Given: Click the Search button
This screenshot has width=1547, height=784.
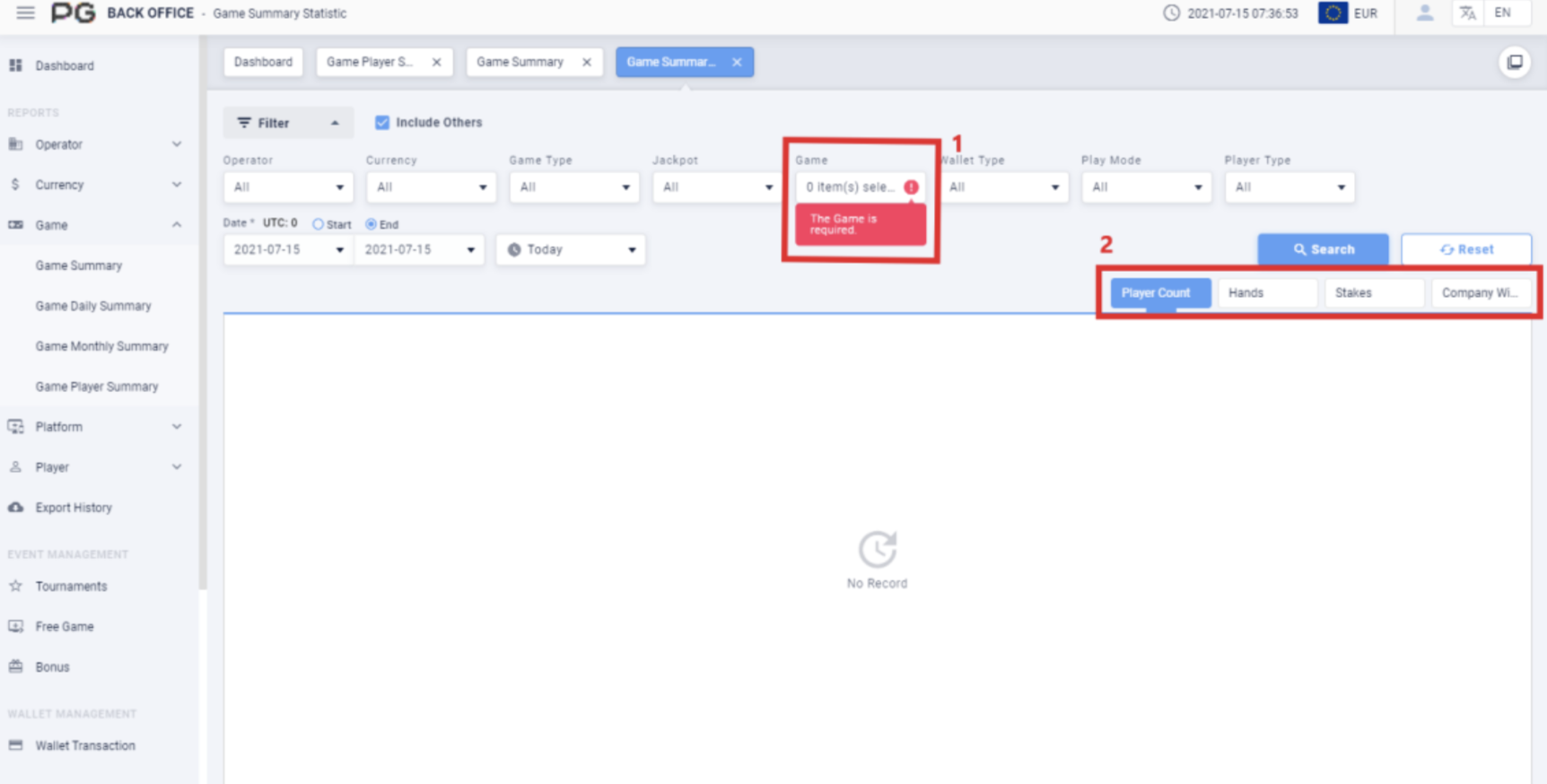Looking at the screenshot, I should coord(1323,249).
